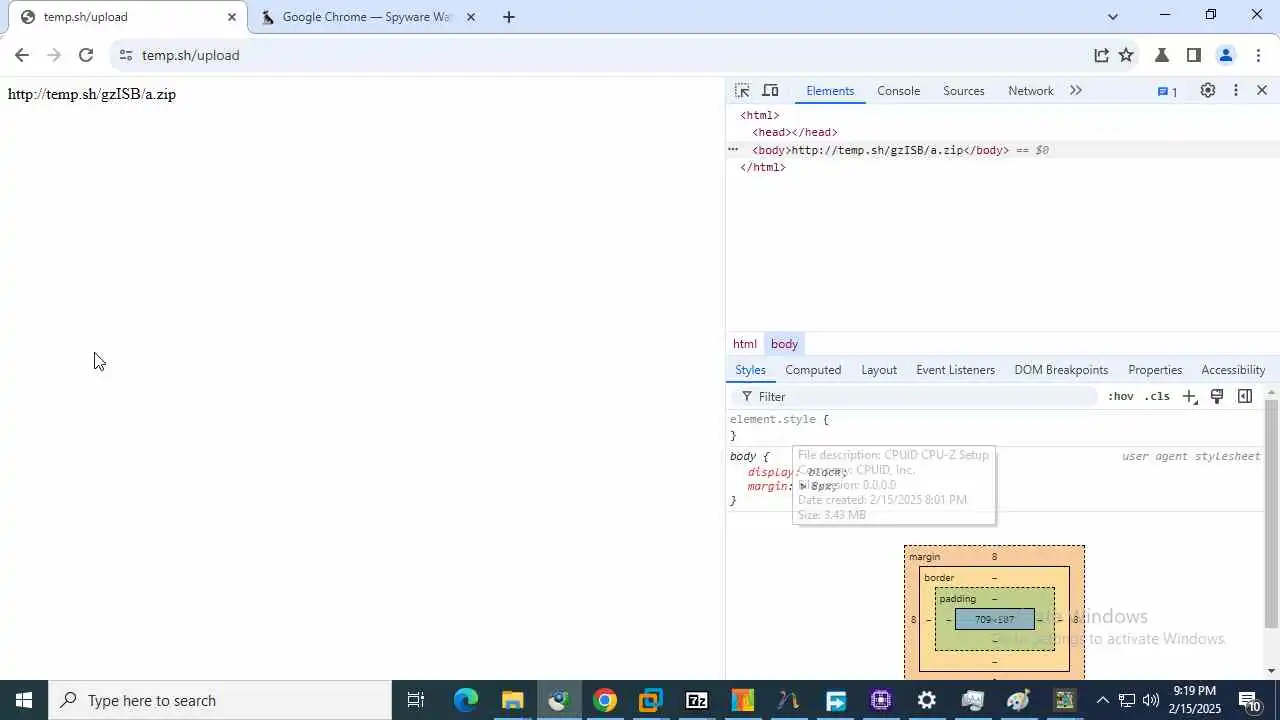Click the margin label in the box model

coord(924,557)
